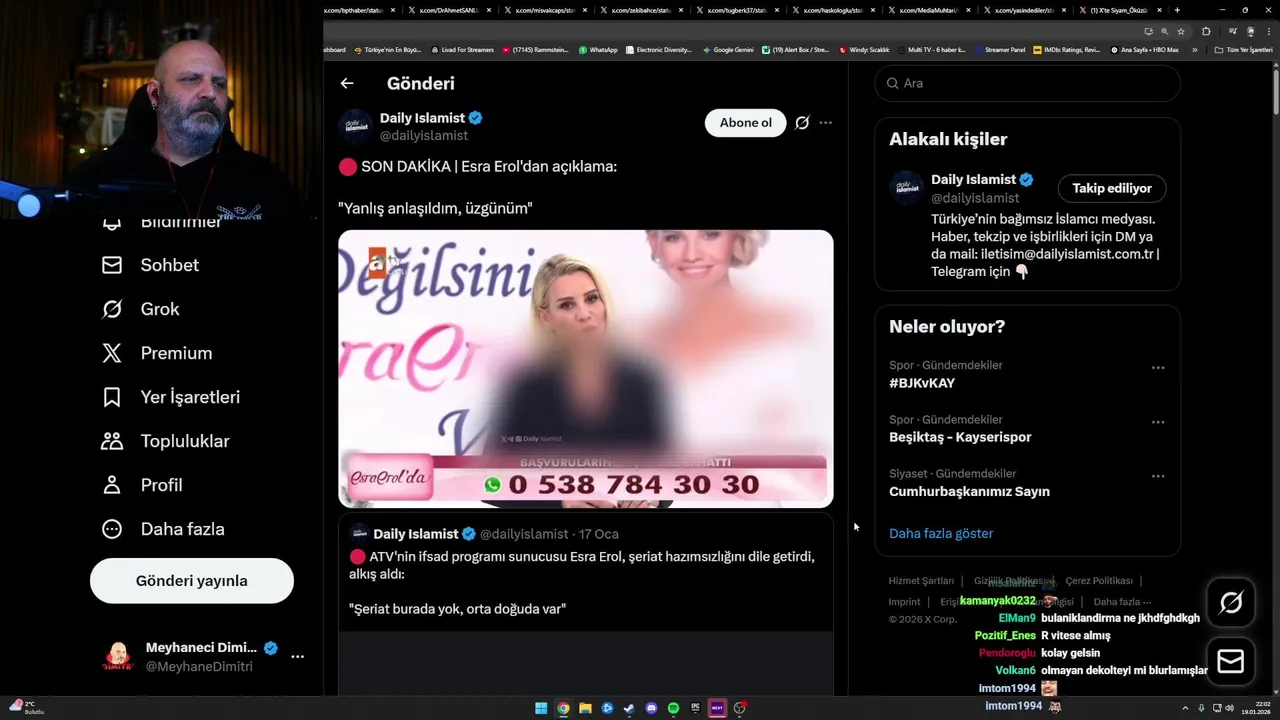The height and width of the screenshot is (720, 1280).
Task: Click Meyhaneci Dimitri profile avatar
Action: click(x=118, y=657)
